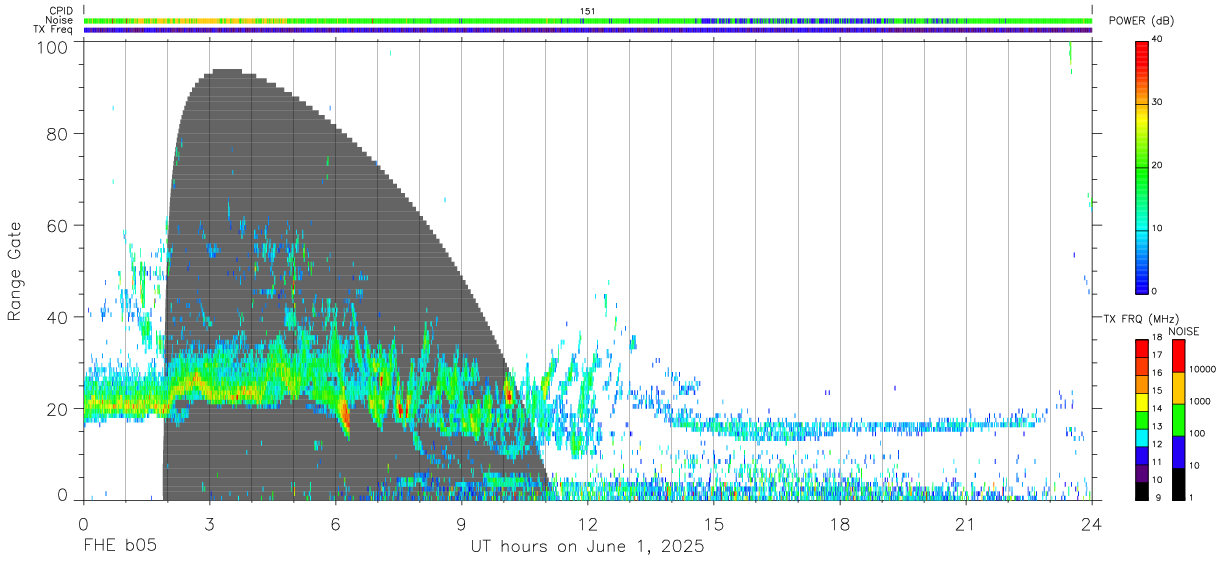The width and height of the screenshot is (1228, 567).
Task: Click the TX Freq indicator strip
Action: (588, 30)
